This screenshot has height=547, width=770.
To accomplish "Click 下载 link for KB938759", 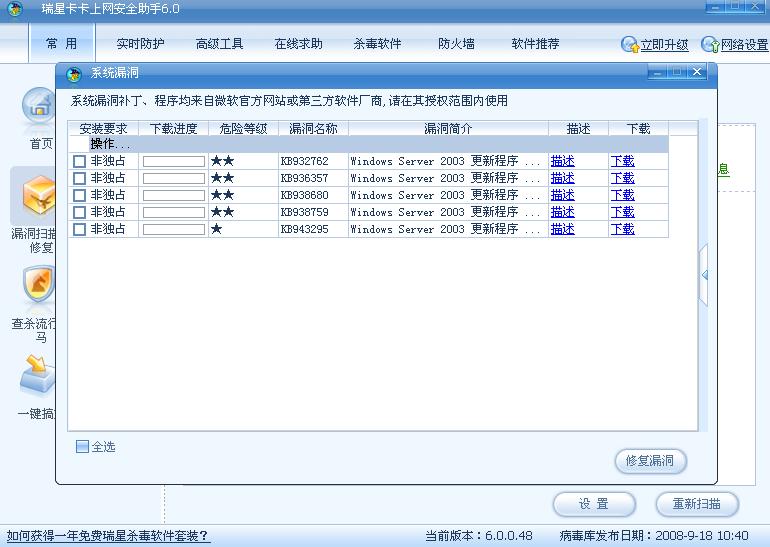I will [x=623, y=212].
